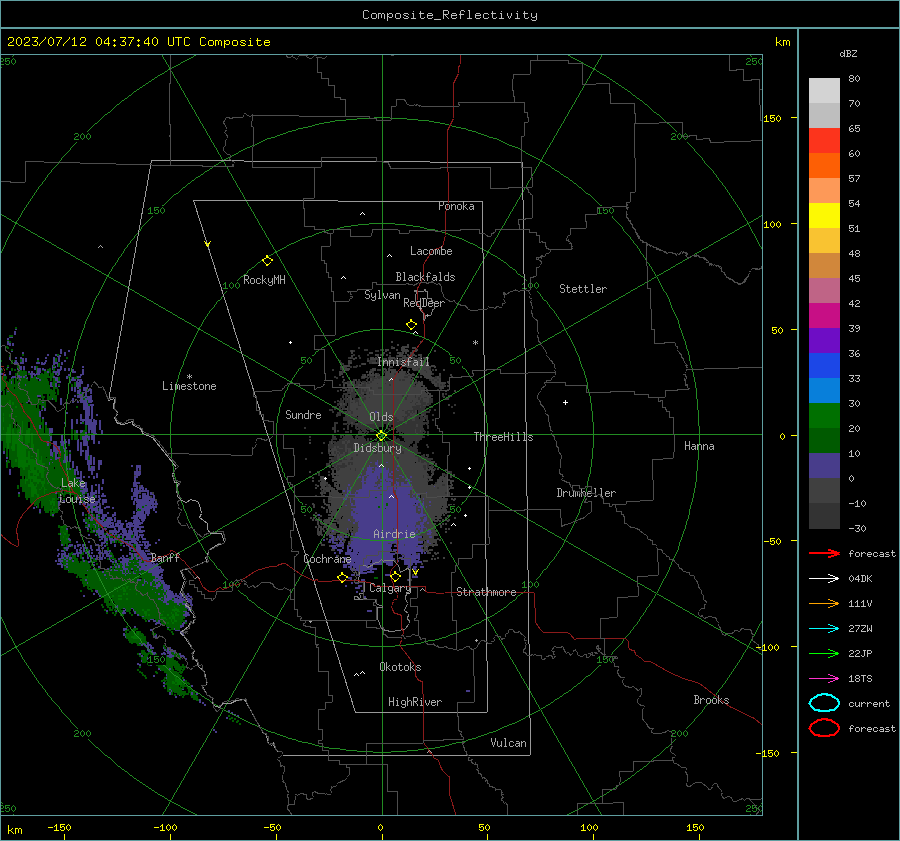Click the yellow radar site diamond below Olds

click(x=382, y=435)
